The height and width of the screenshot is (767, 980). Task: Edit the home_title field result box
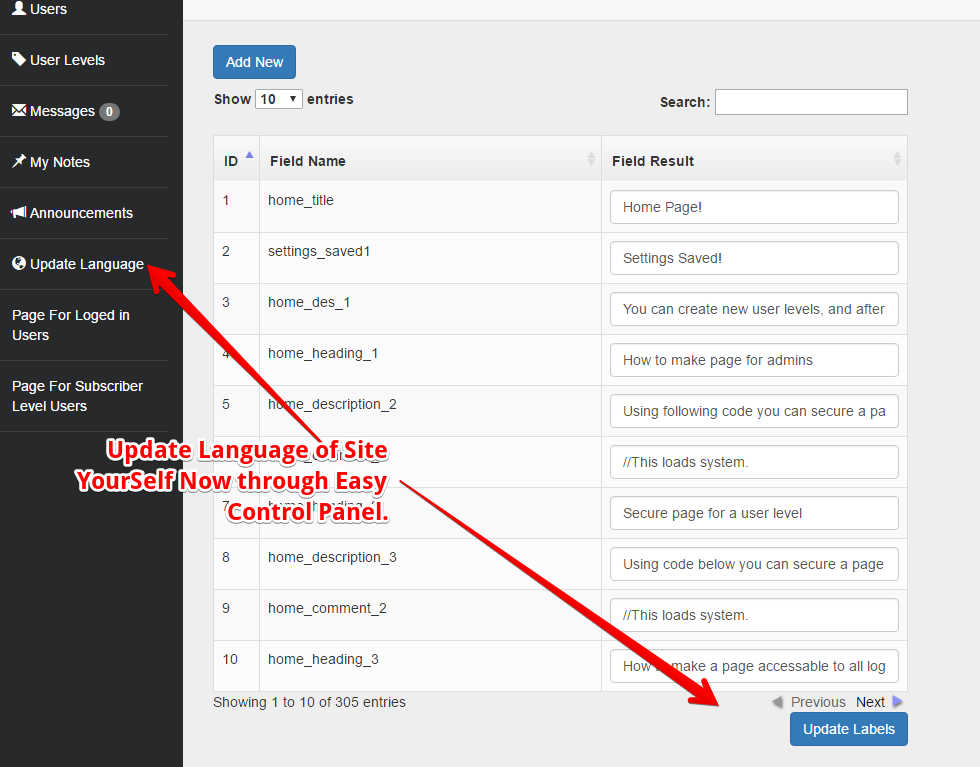[754, 207]
